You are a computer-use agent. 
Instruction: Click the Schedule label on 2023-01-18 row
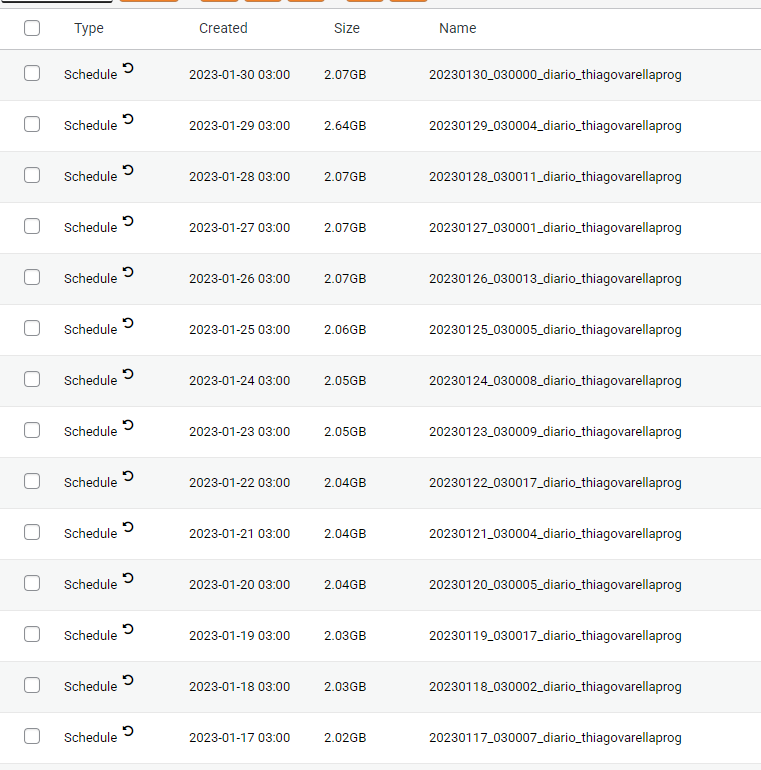[90, 687]
